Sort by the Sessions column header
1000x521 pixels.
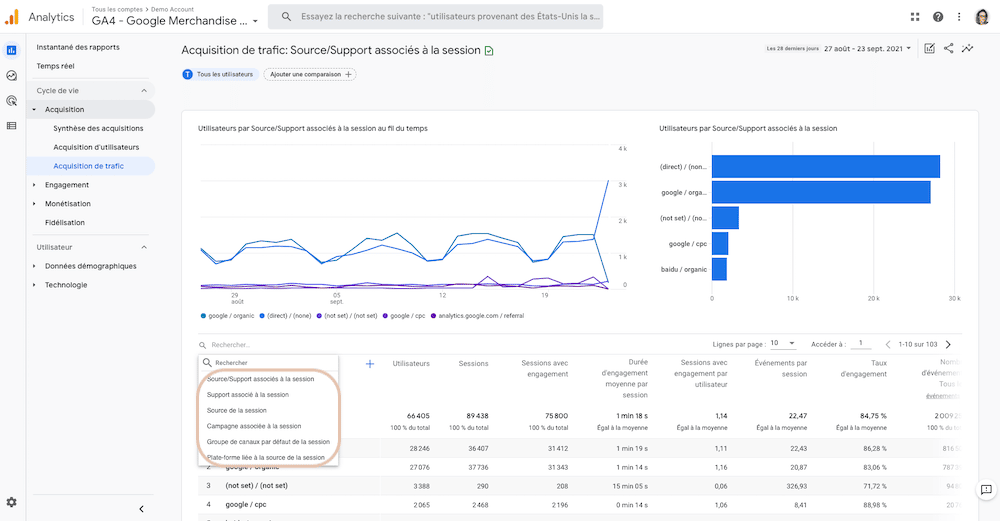(473, 363)
